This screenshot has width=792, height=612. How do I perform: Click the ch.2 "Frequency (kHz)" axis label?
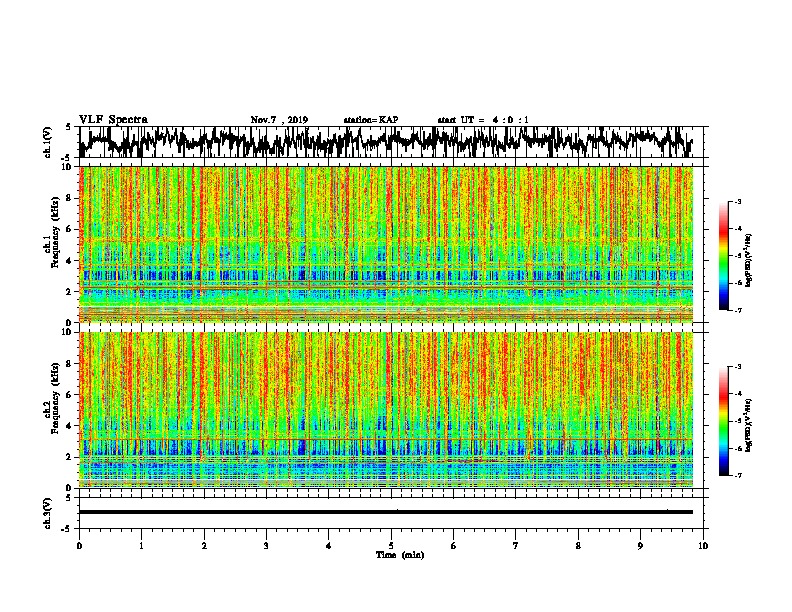[x=55, y=398]
